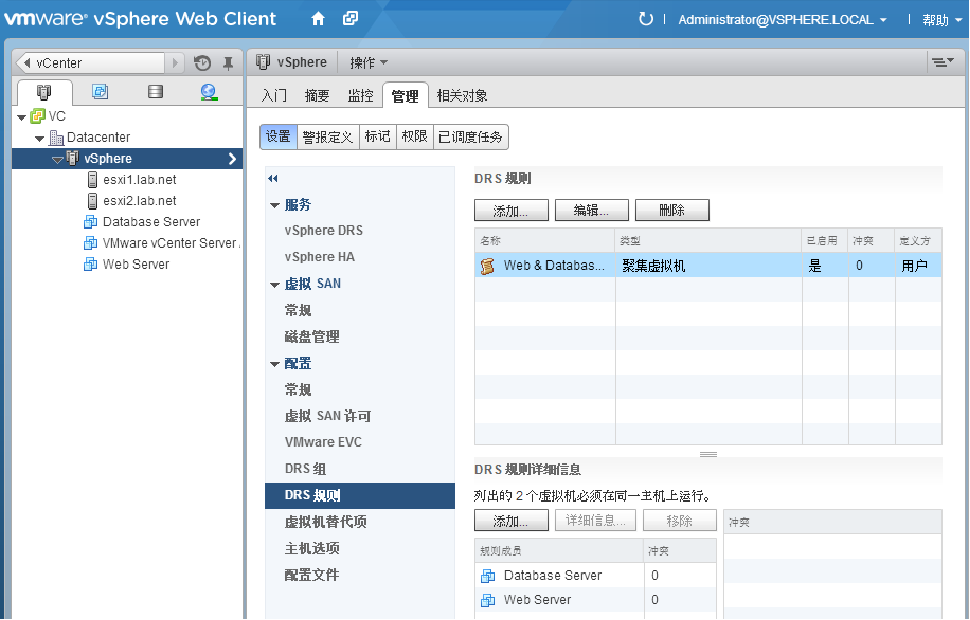Viewport: 970px width, 620px height.
Task: Switch to the 入门 tab
Action: (x=274, y=96)
